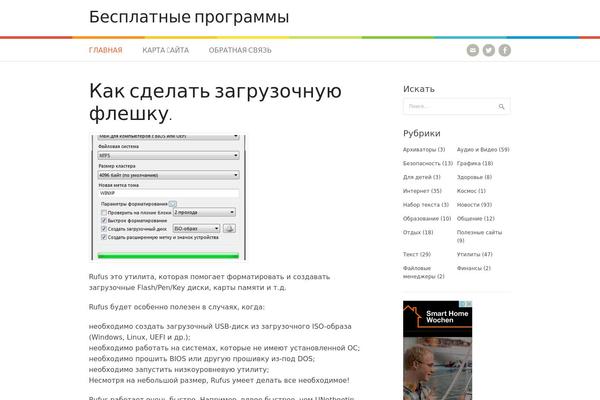Open category Образование (10)
Screen dimensions: 600x400
coord(427,219)
